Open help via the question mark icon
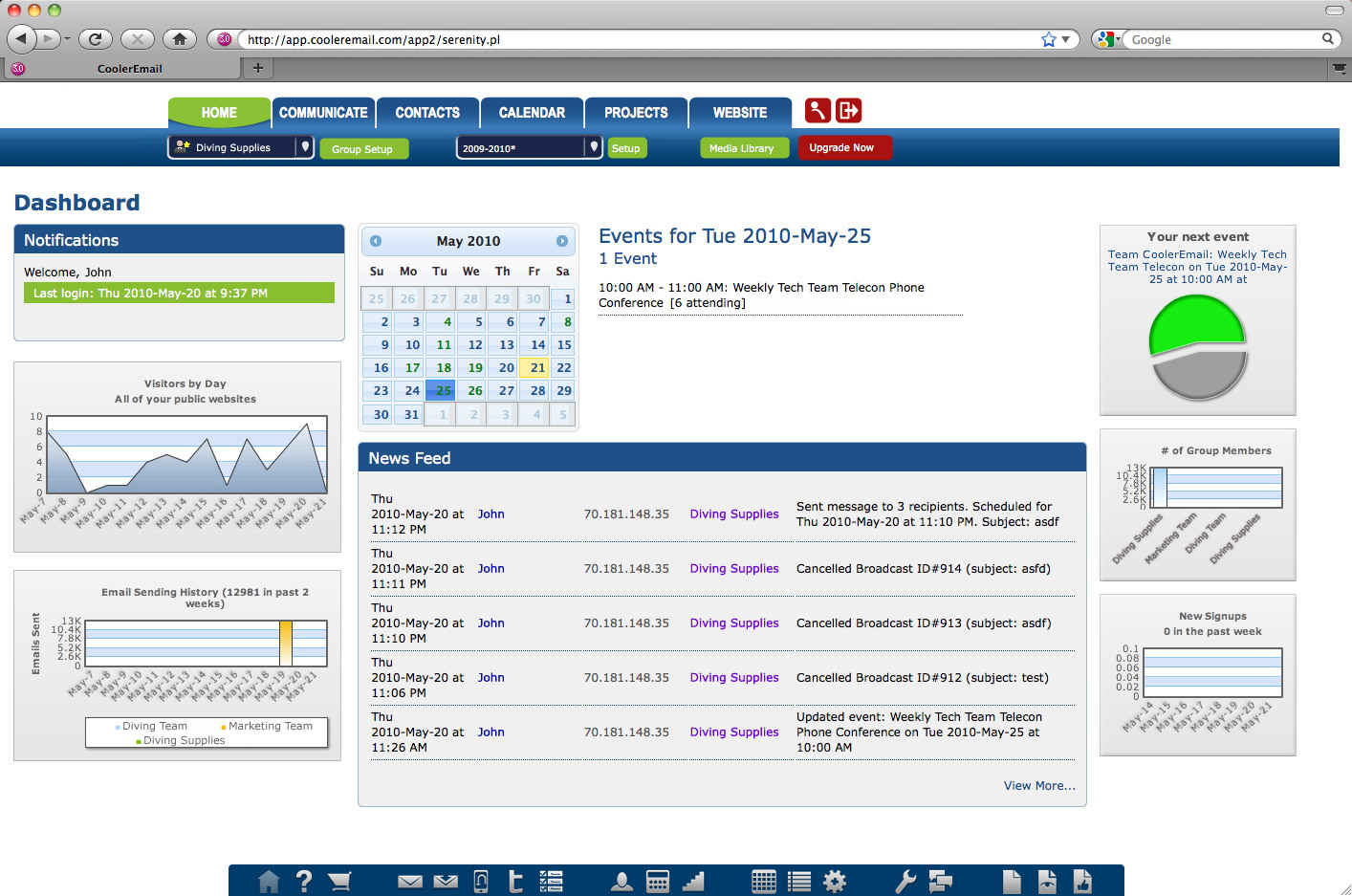Viewport: 1352px width, 896px height. click(x=304, y=881)
